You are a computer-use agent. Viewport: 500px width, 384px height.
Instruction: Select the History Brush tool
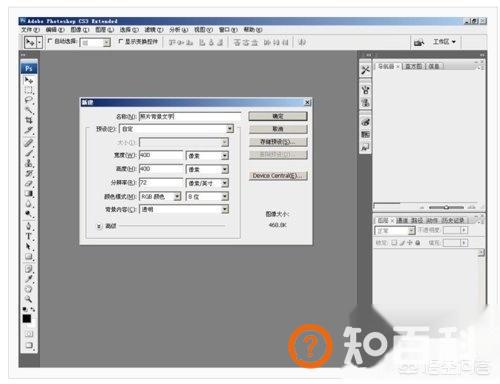29,173
